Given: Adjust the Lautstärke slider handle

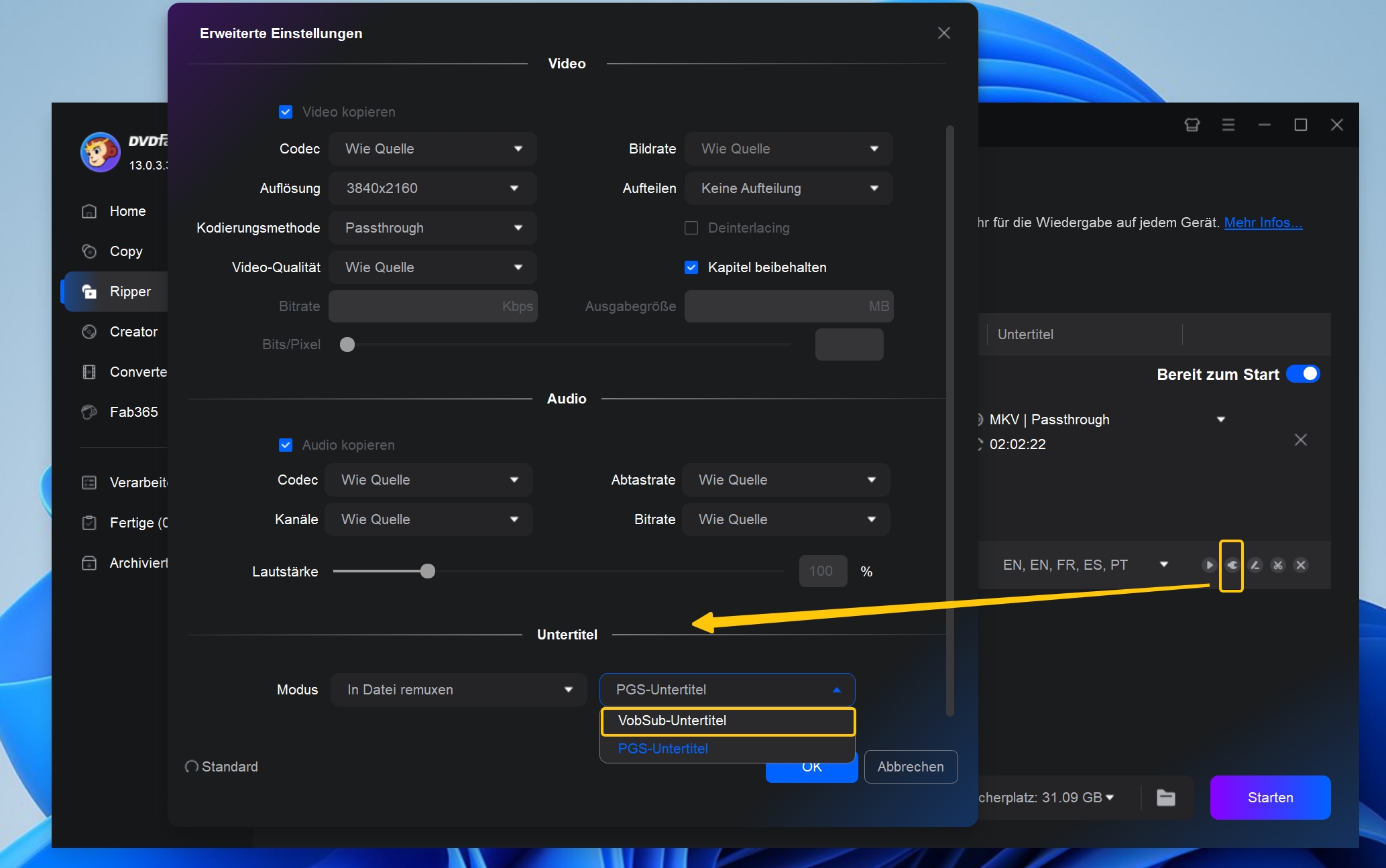Looking at the screenshot, I should click(x=428, y=571).
